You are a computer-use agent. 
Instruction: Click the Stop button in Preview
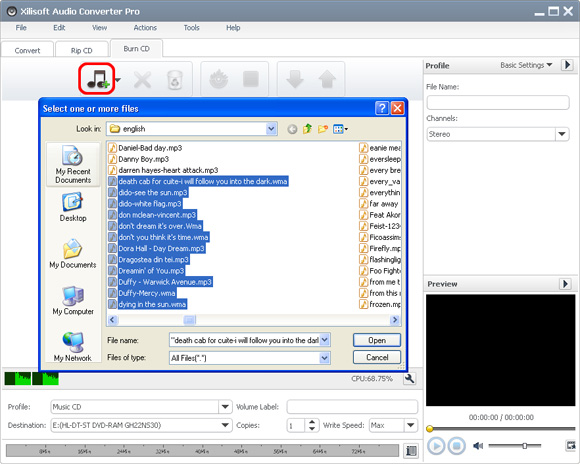click(457, 446)
